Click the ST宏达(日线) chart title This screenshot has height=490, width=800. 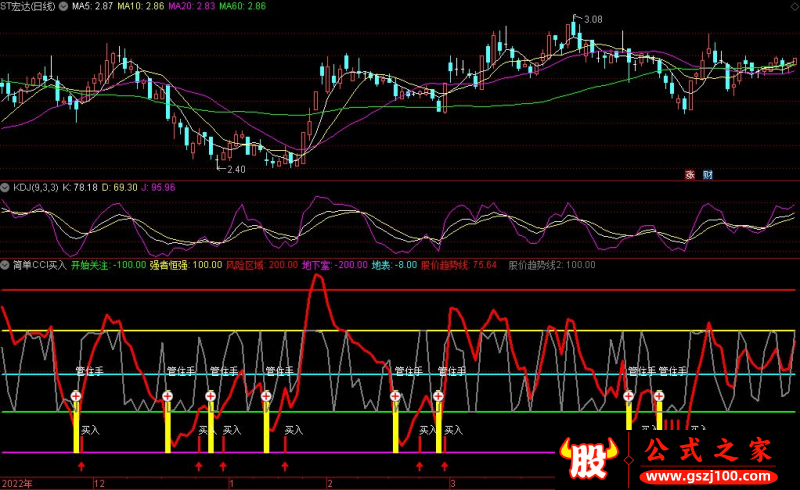coord(28,7)
